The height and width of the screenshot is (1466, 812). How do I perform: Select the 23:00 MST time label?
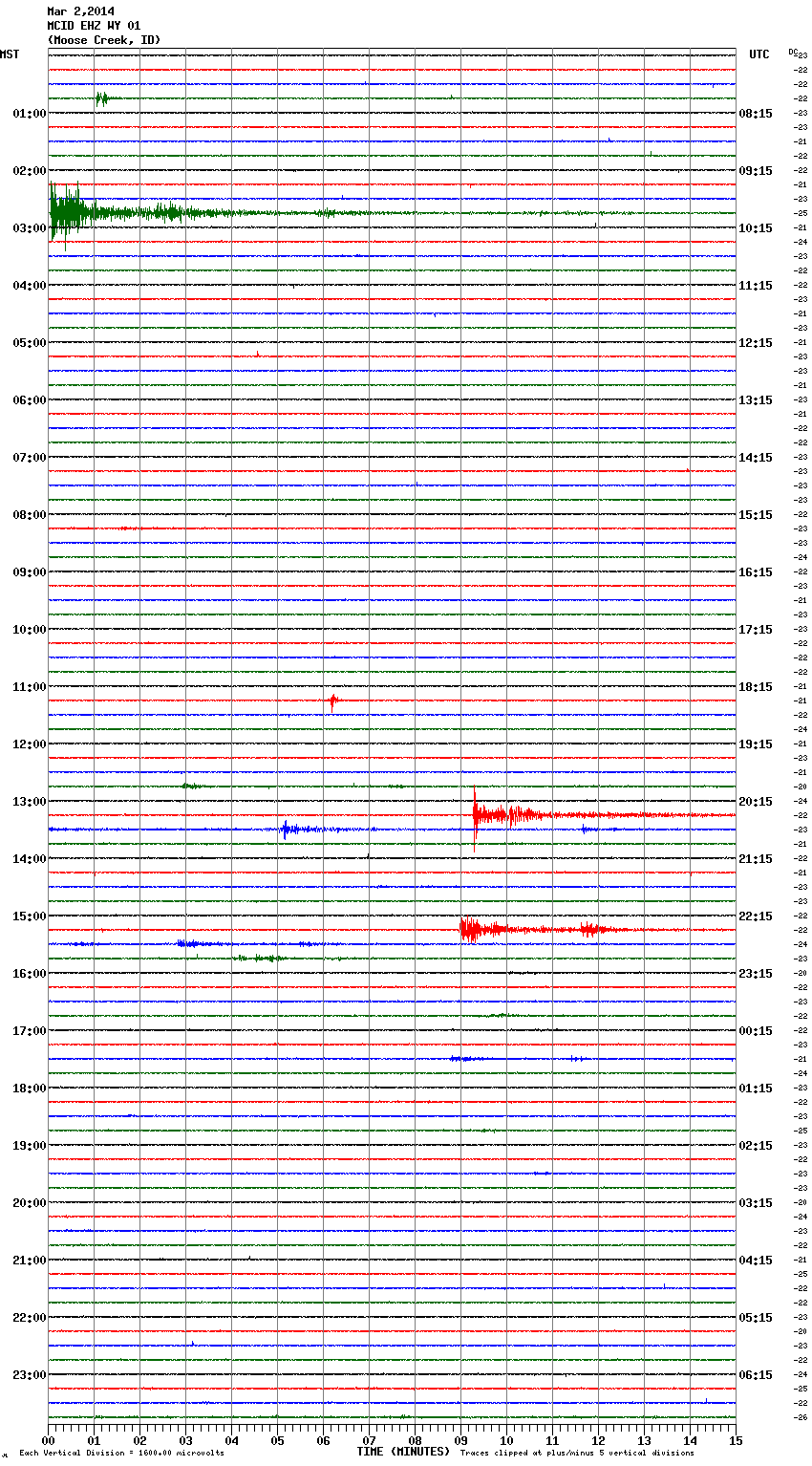click(x=29, y=1375)
